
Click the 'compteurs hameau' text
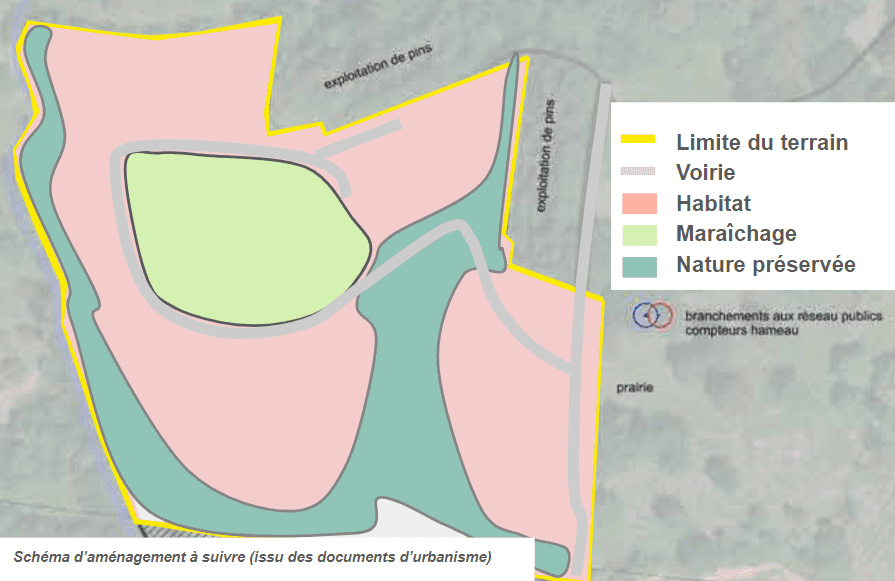tap(741, 330)
